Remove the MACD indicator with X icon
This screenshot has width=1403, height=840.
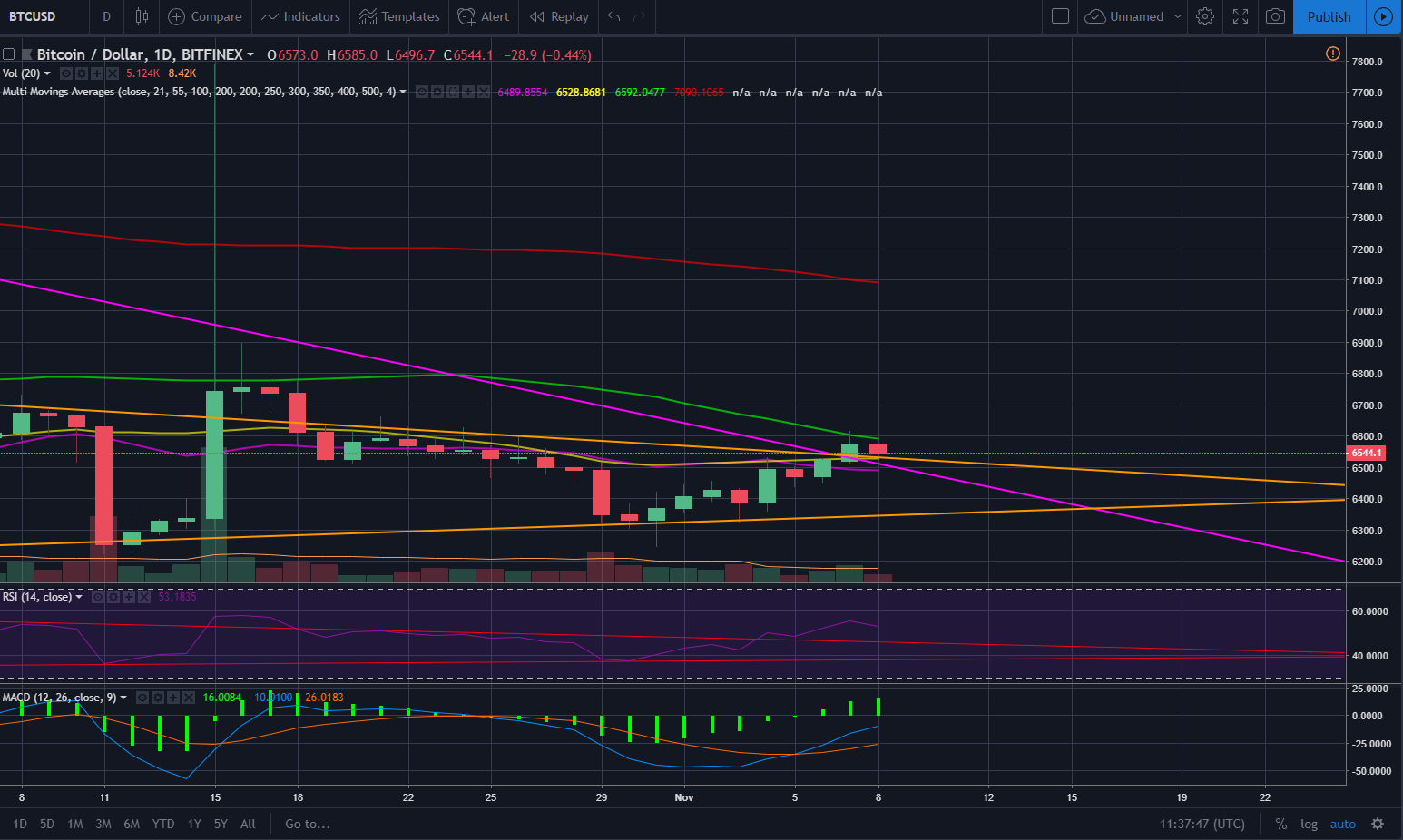[x=189, y=698]
